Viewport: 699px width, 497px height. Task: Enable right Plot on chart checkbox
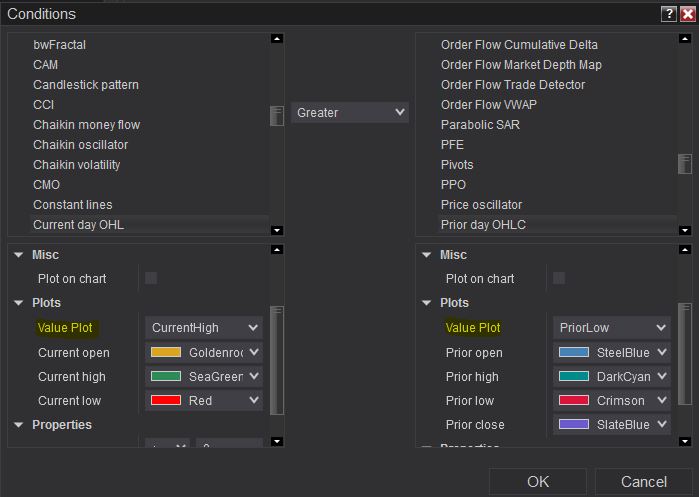[559, 278]
